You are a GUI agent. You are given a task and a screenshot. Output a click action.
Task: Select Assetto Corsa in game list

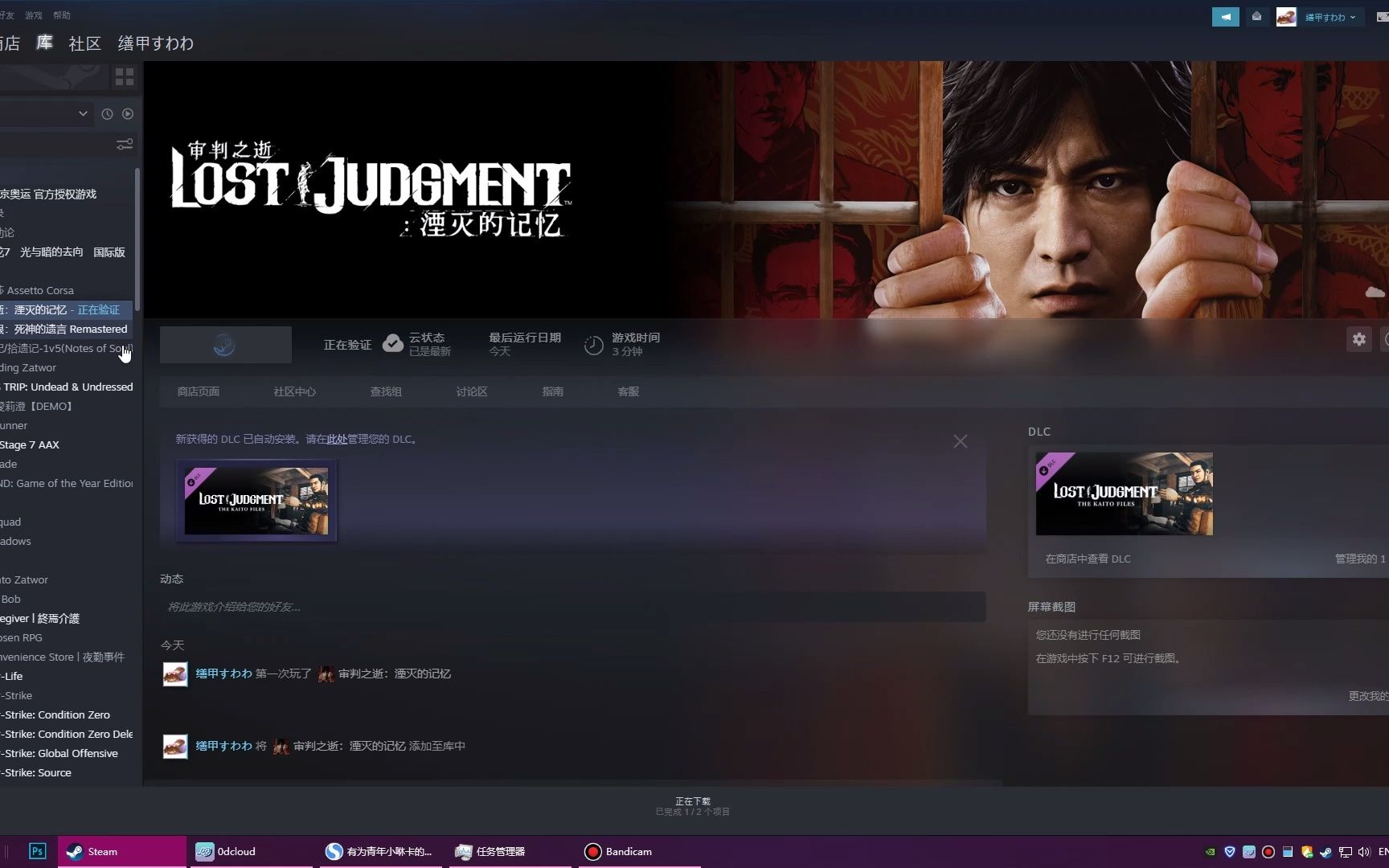point(67,290)
